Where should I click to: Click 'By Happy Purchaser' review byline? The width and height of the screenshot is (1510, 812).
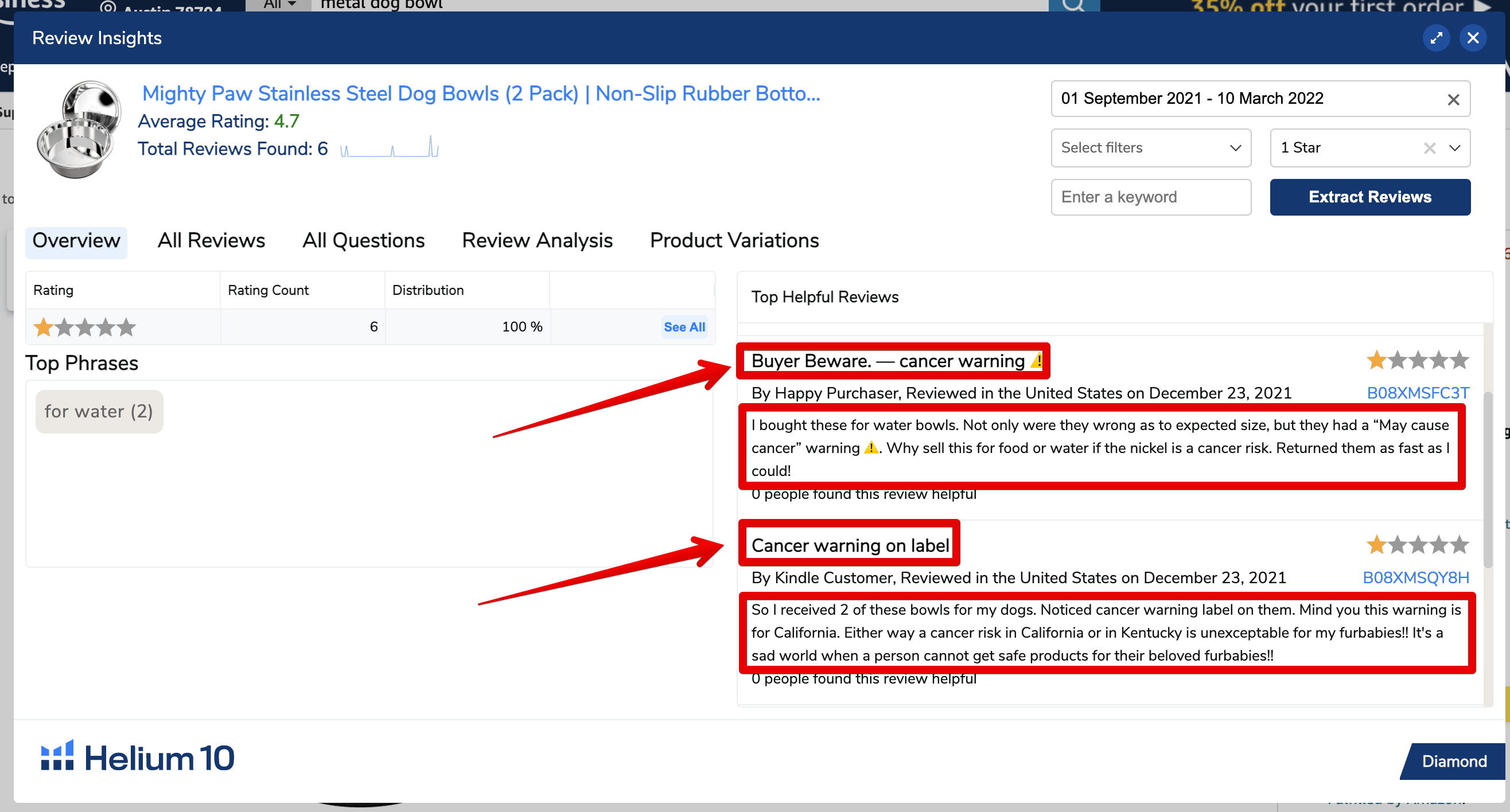[x=1021, y=393]
